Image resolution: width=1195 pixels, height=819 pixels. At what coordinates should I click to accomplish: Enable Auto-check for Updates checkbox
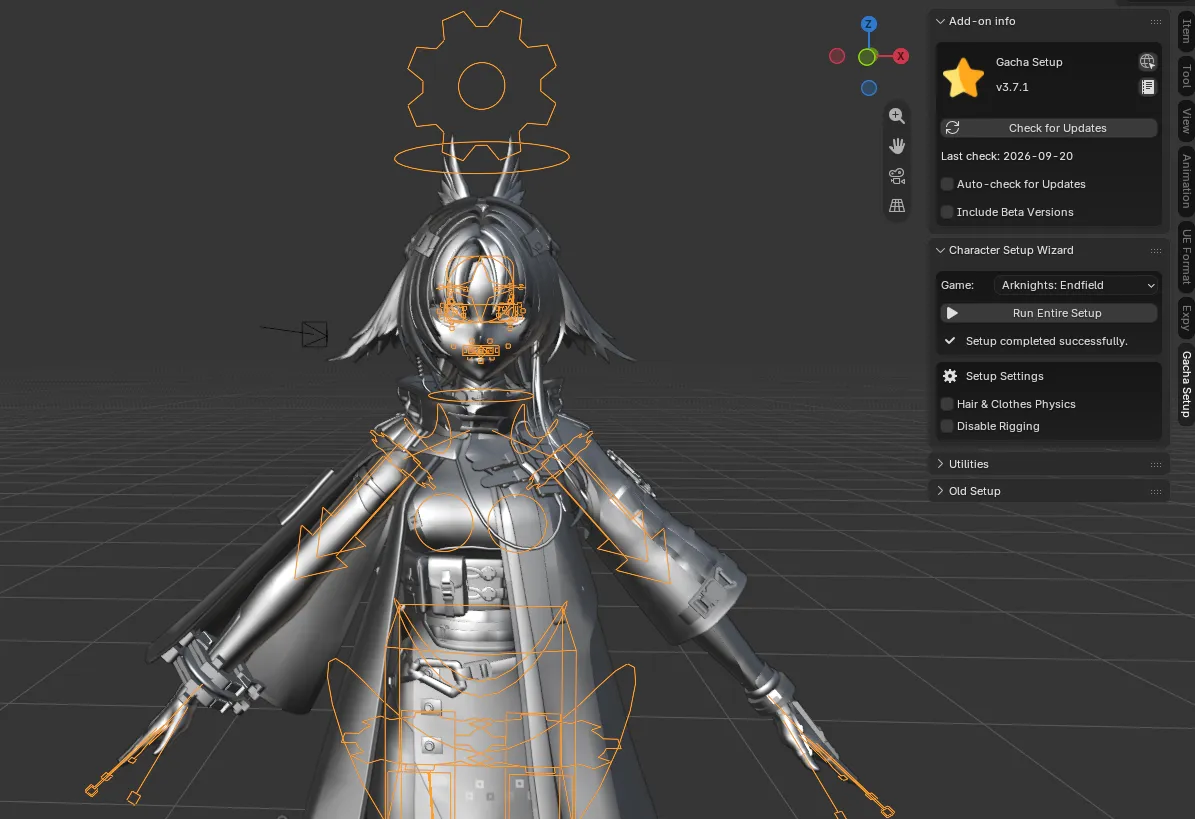pyautogui.click(x=947, y=184)
